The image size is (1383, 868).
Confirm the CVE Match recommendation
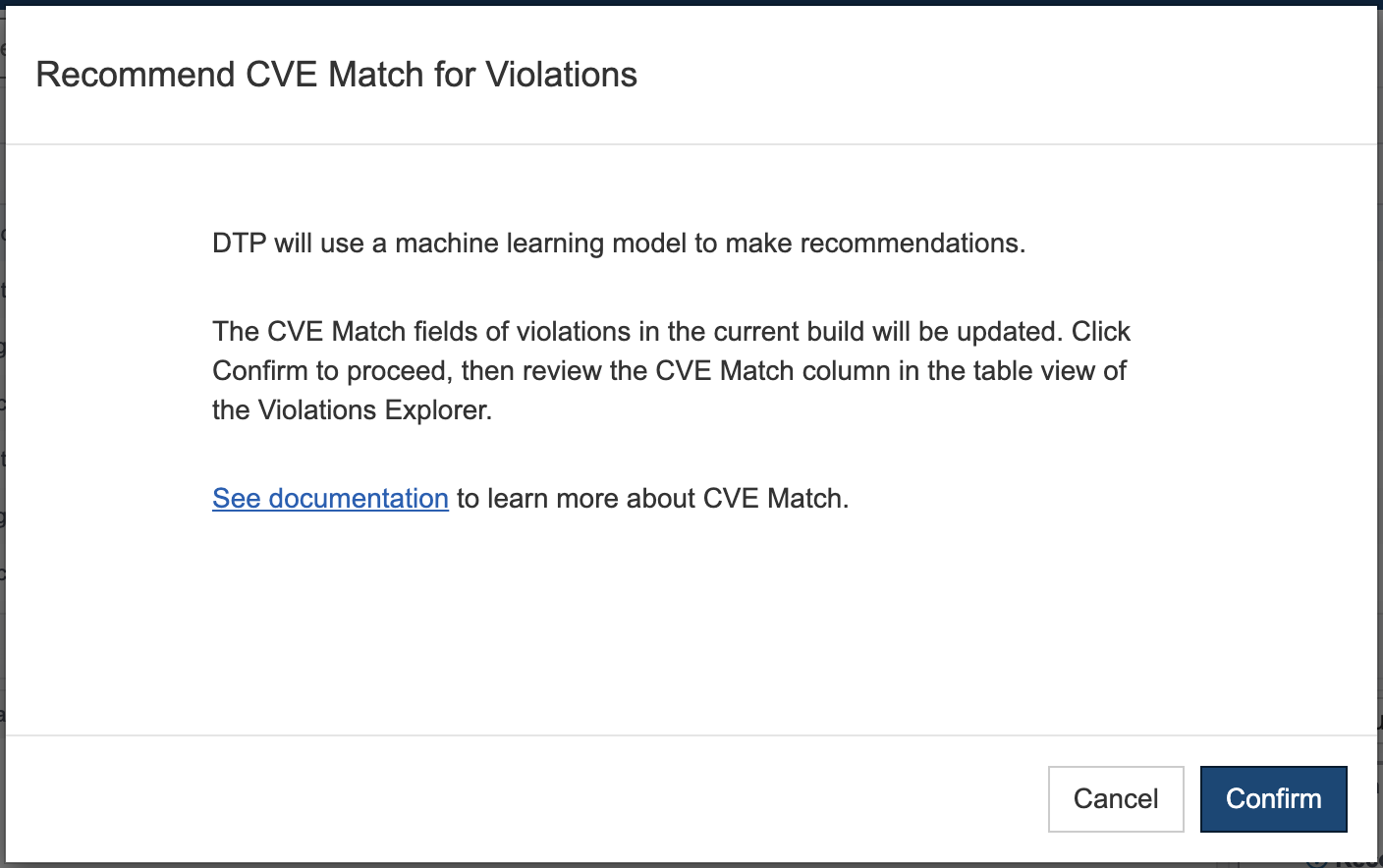(1273, 798)
